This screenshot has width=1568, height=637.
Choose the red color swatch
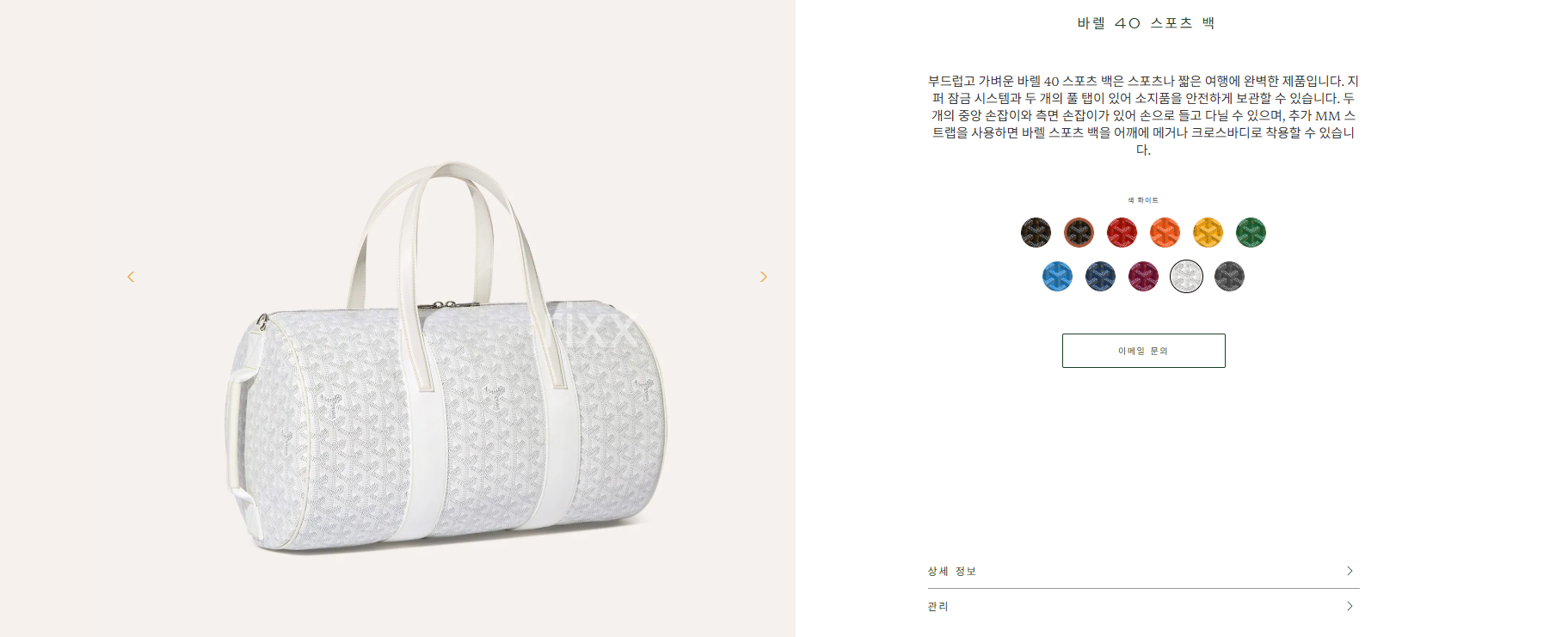click(1122, 232)
